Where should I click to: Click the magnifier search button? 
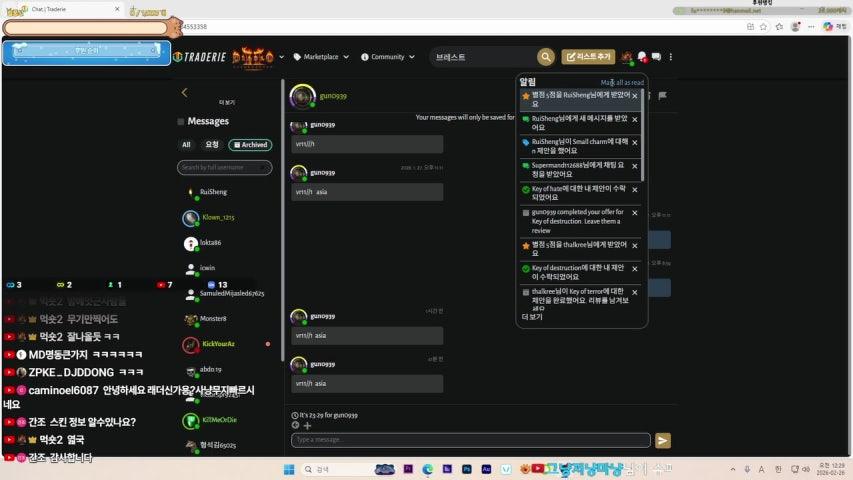click(x=546, y=57)
